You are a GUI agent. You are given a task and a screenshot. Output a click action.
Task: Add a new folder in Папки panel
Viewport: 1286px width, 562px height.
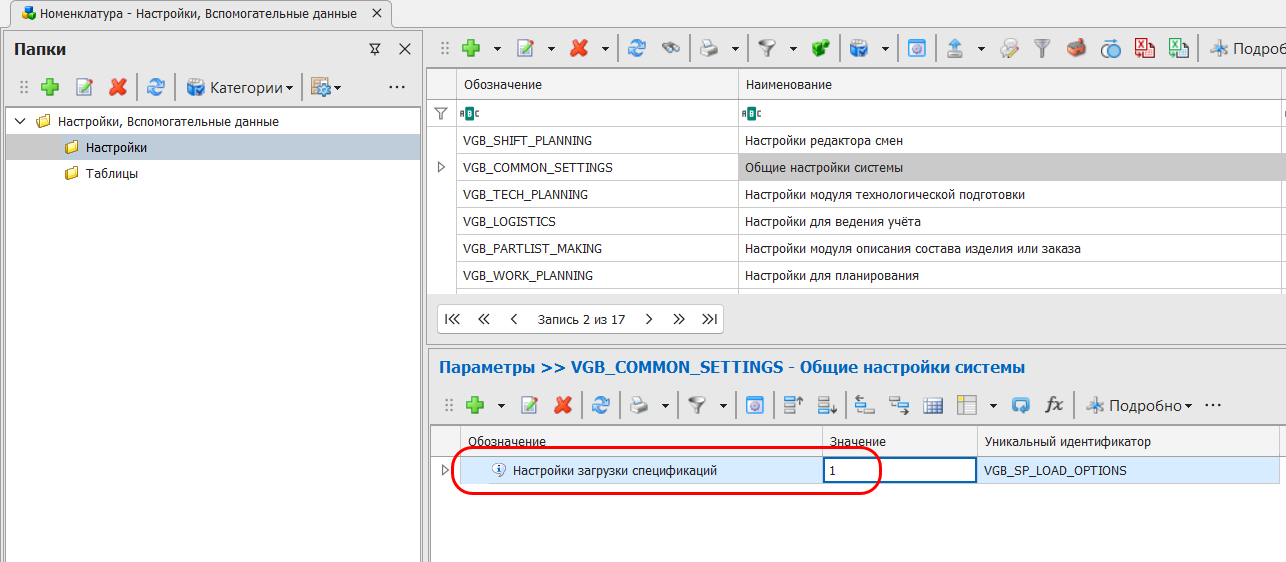[50, 88]
